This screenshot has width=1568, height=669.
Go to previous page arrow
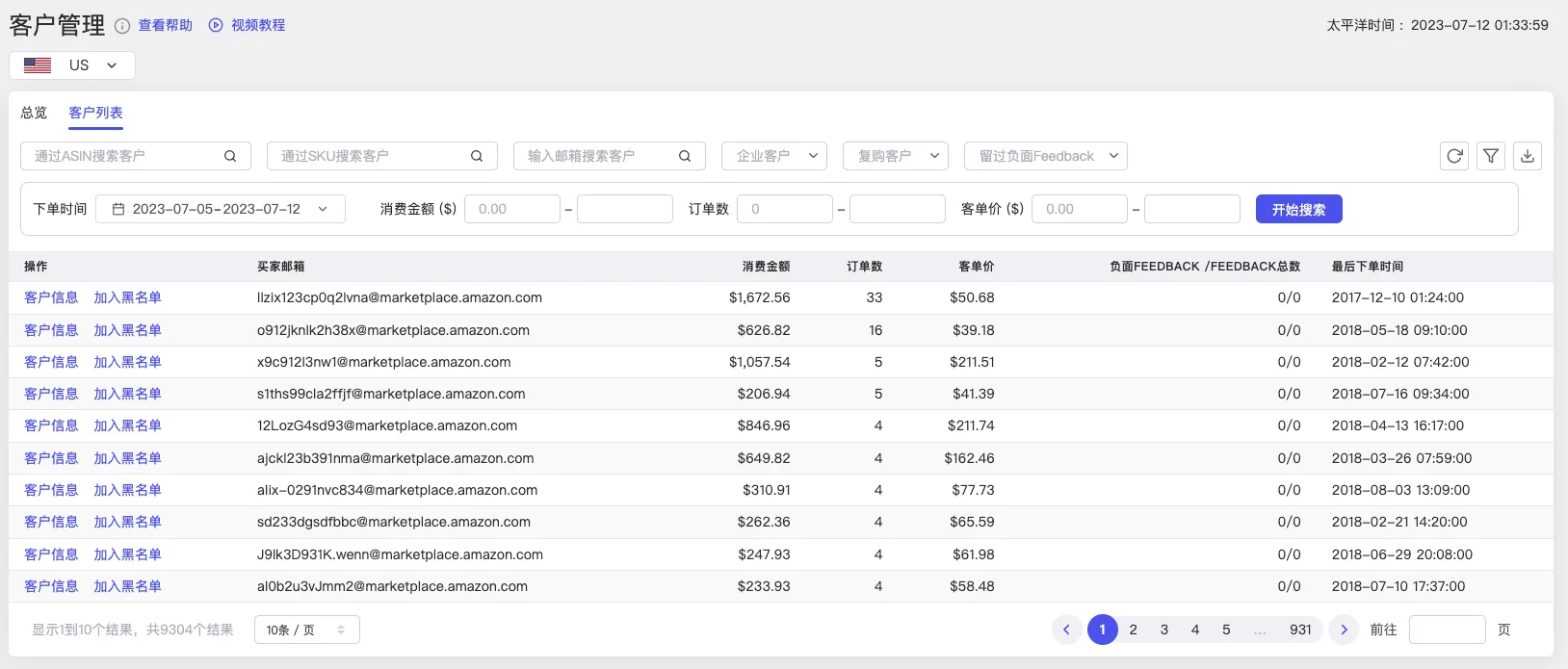1066,630
